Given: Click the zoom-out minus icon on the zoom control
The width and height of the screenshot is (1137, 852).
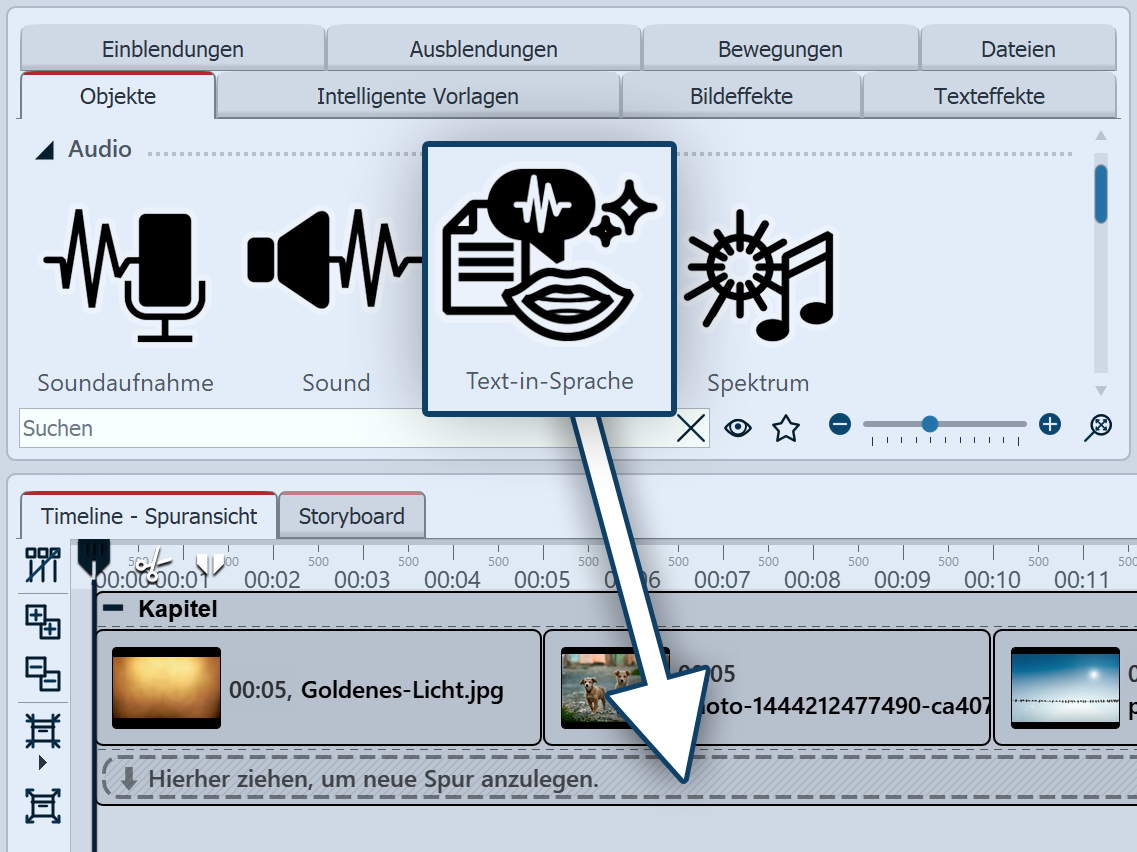Looking at the screenshot, I should point(840,424).
